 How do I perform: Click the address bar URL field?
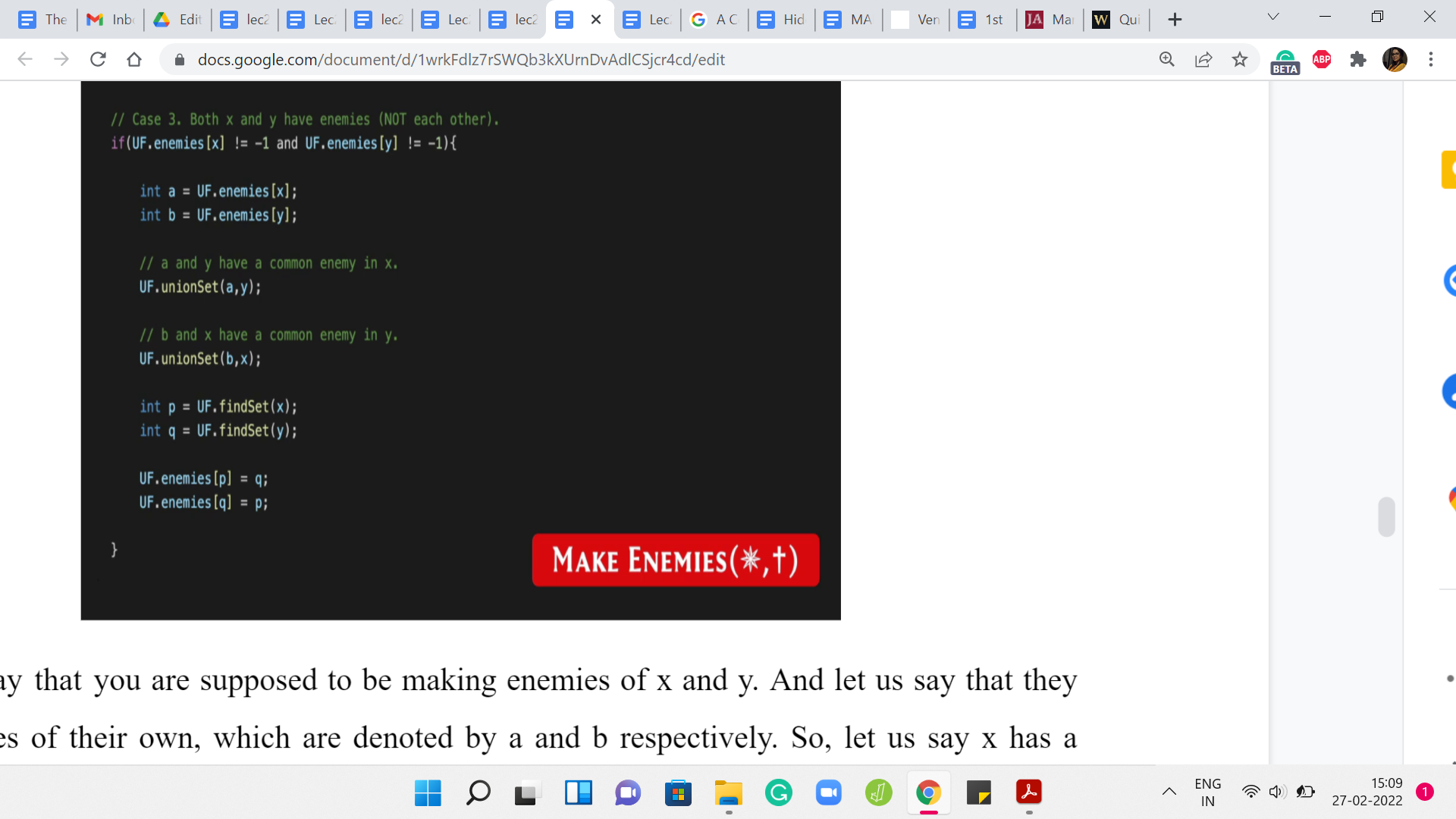[461, 59]
